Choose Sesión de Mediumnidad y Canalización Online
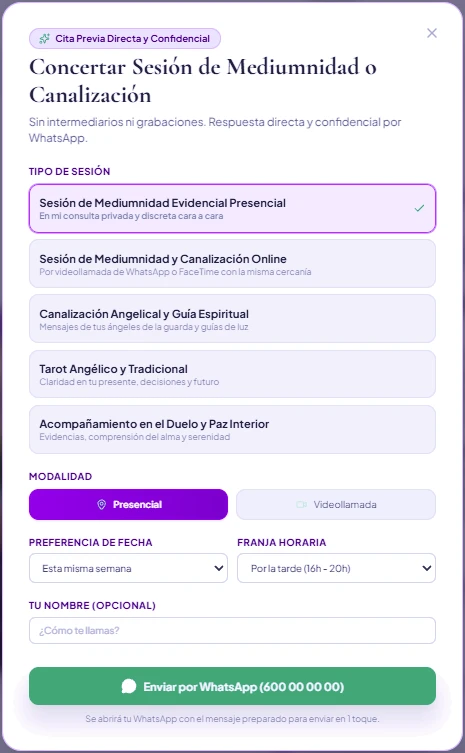This screenshot has width=465, height=753. 232,264
